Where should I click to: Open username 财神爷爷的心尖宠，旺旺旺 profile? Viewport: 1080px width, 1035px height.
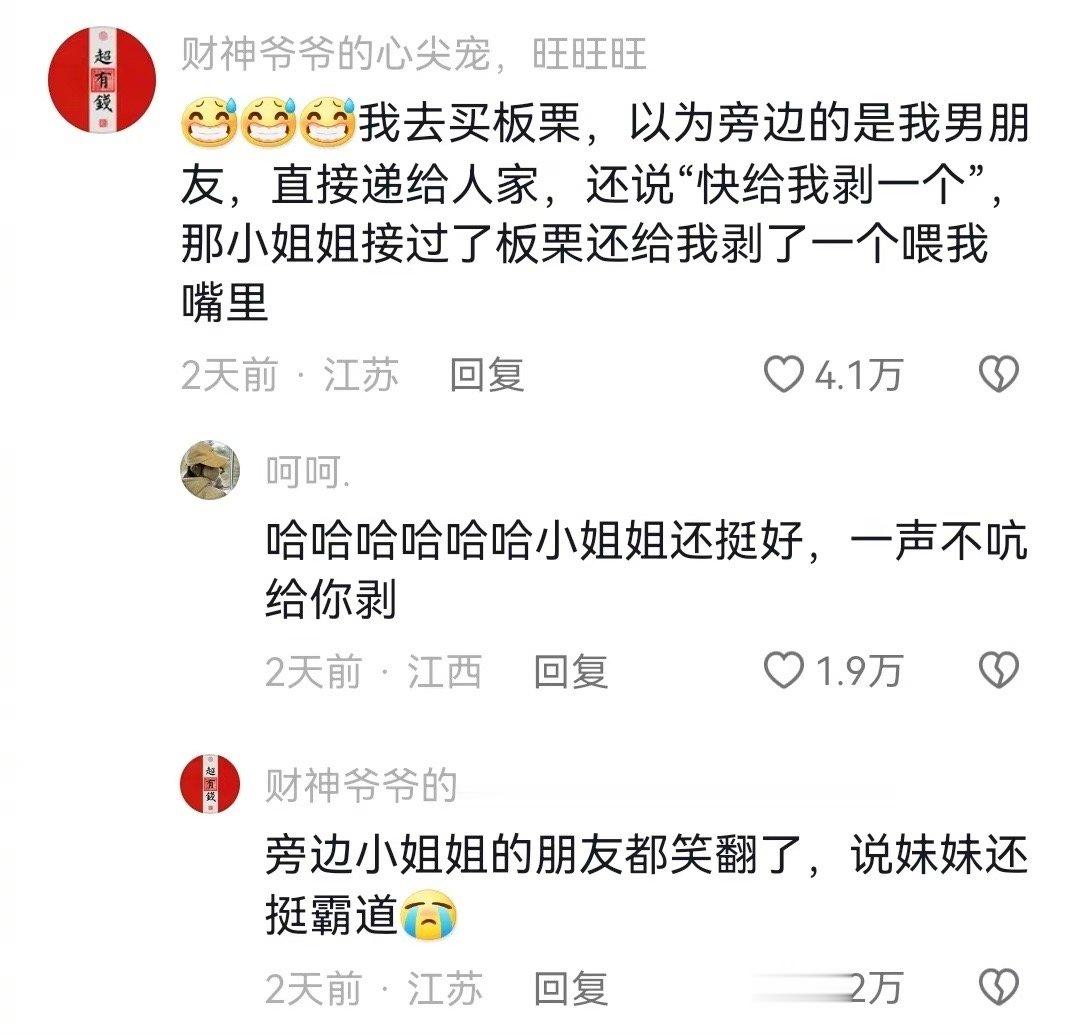click(x=414, y=54)
